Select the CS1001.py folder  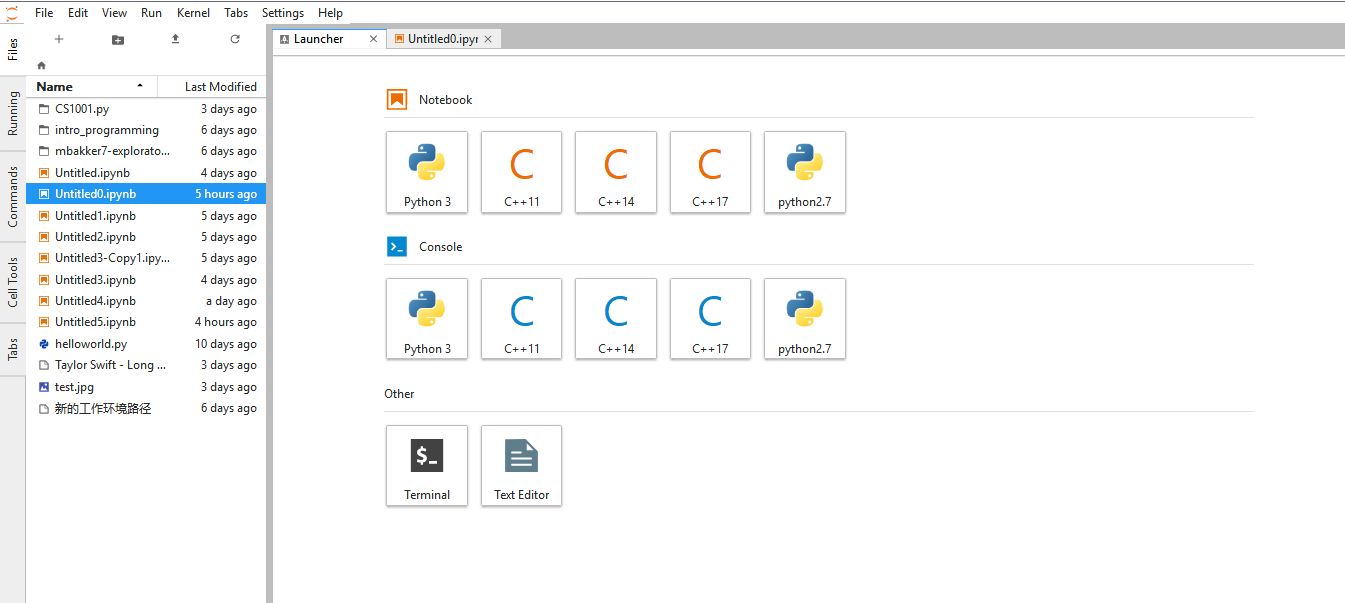pyautogui.click(x=146, y=109)
